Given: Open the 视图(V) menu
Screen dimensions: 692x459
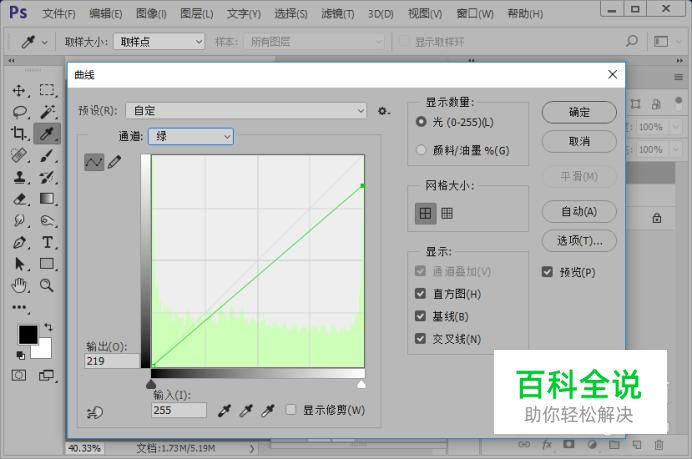Looking at the screenshot, I should pyautogui.click(x=425, y=14).
